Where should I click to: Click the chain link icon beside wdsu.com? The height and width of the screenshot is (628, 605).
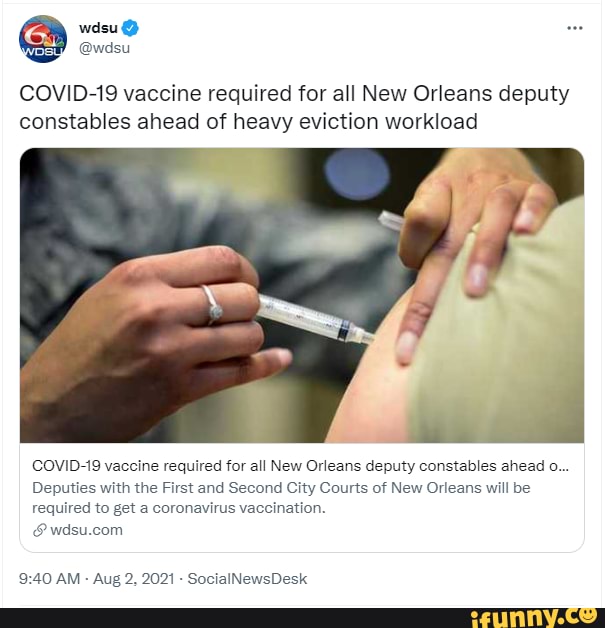pos(40,530)
